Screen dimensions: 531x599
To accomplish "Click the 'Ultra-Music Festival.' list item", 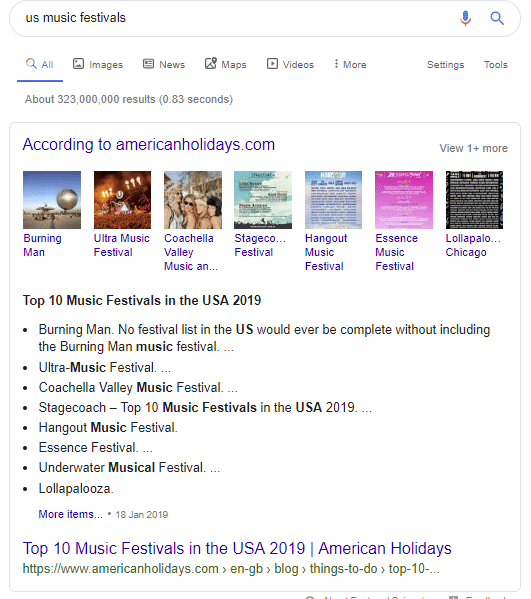I will (x=105, y=367).
